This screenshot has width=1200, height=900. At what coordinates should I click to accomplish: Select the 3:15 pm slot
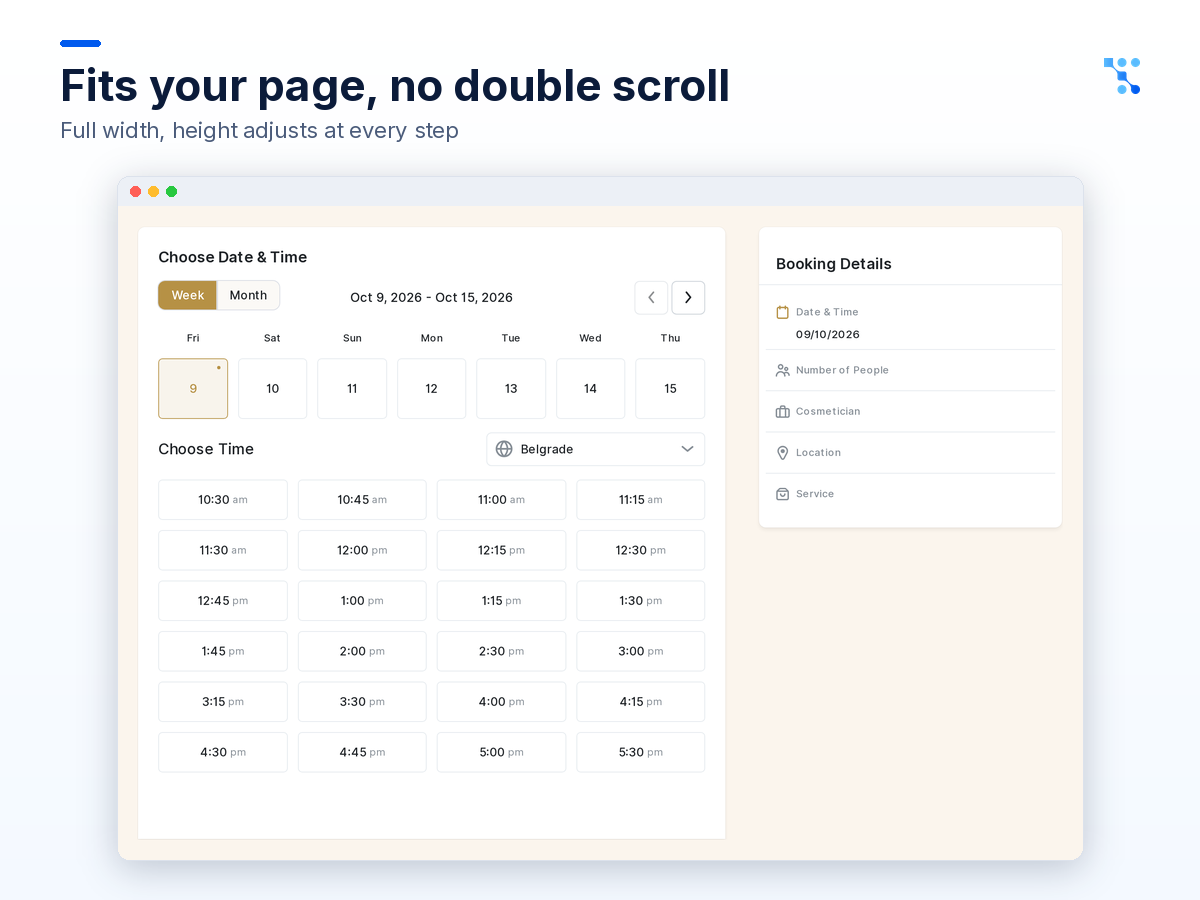click(223, 702)
